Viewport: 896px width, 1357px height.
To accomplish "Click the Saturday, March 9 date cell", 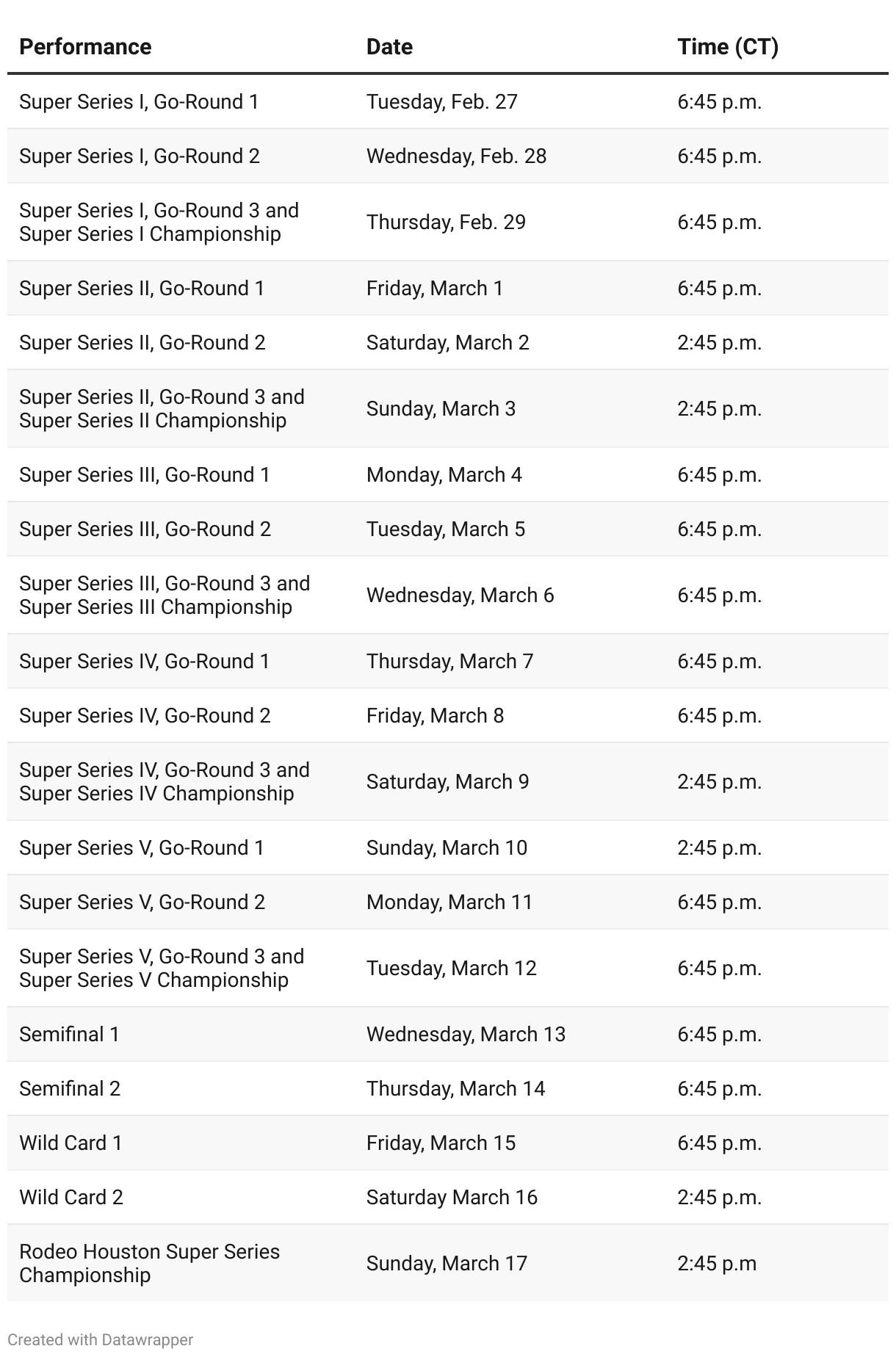I will pos(447,781).
